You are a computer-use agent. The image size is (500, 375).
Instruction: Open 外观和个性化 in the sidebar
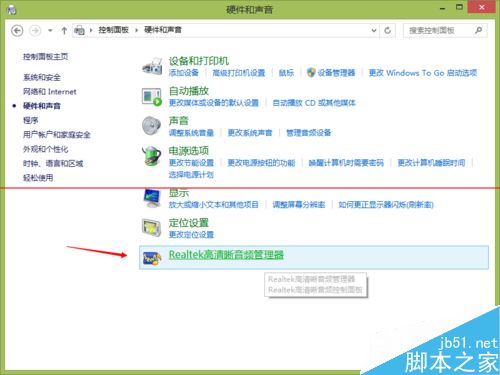tap(45, 149)
